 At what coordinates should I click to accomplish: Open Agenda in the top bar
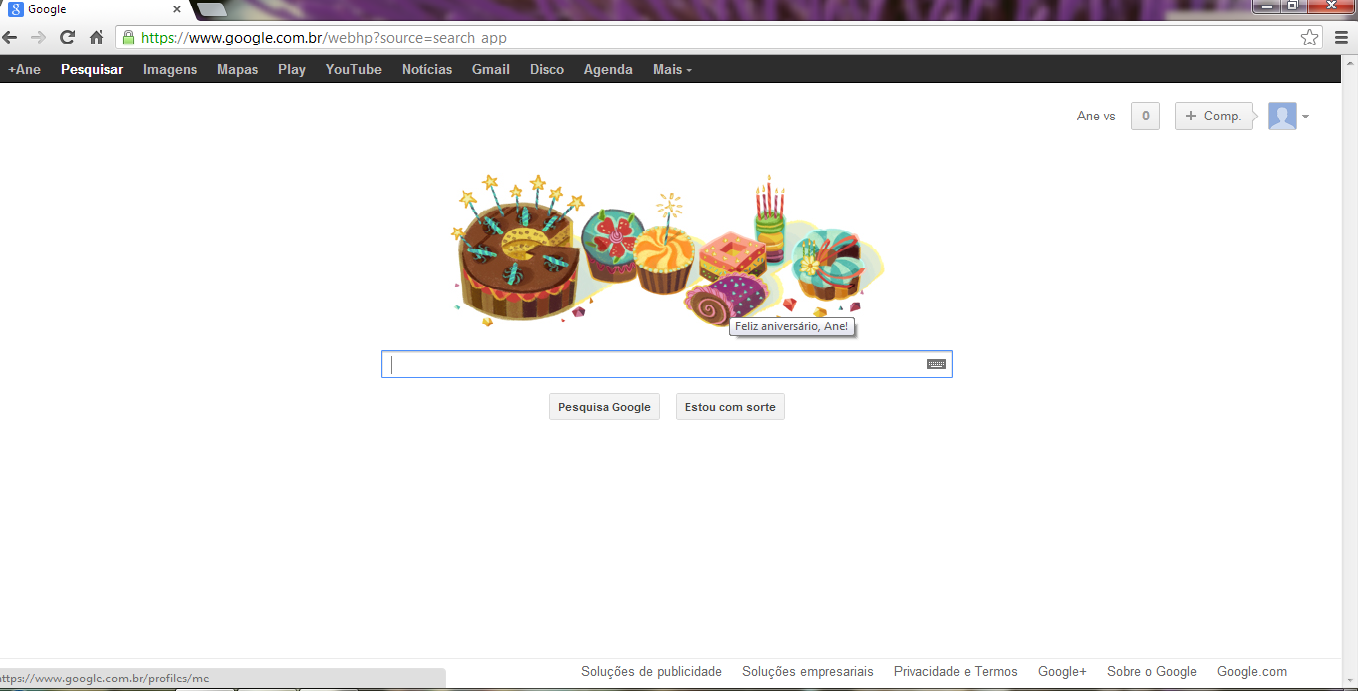(x=608, y=69)
